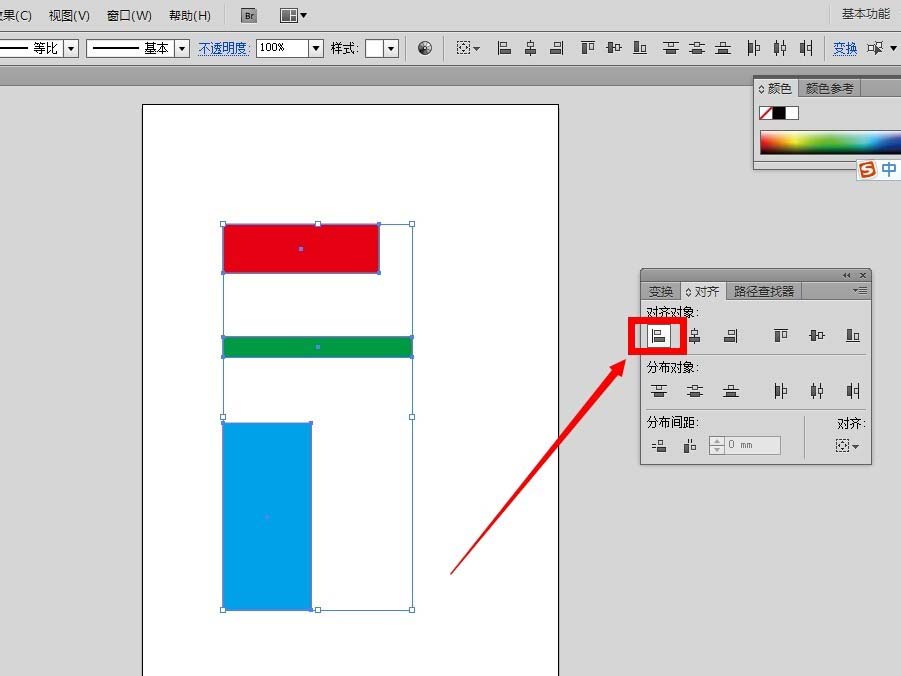The image size is (901, 676).
Task: Click horizontal distribute left in control bar
Action: 753,48
